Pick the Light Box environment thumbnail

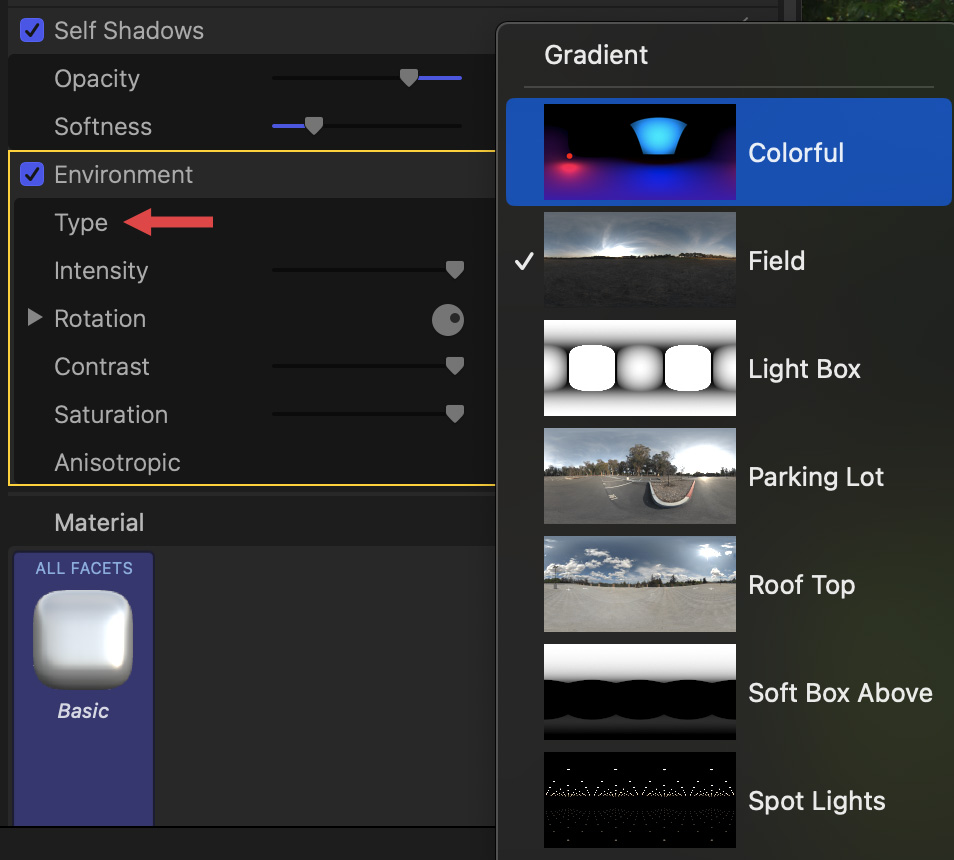pyautogui.click(x=640, y=368)
